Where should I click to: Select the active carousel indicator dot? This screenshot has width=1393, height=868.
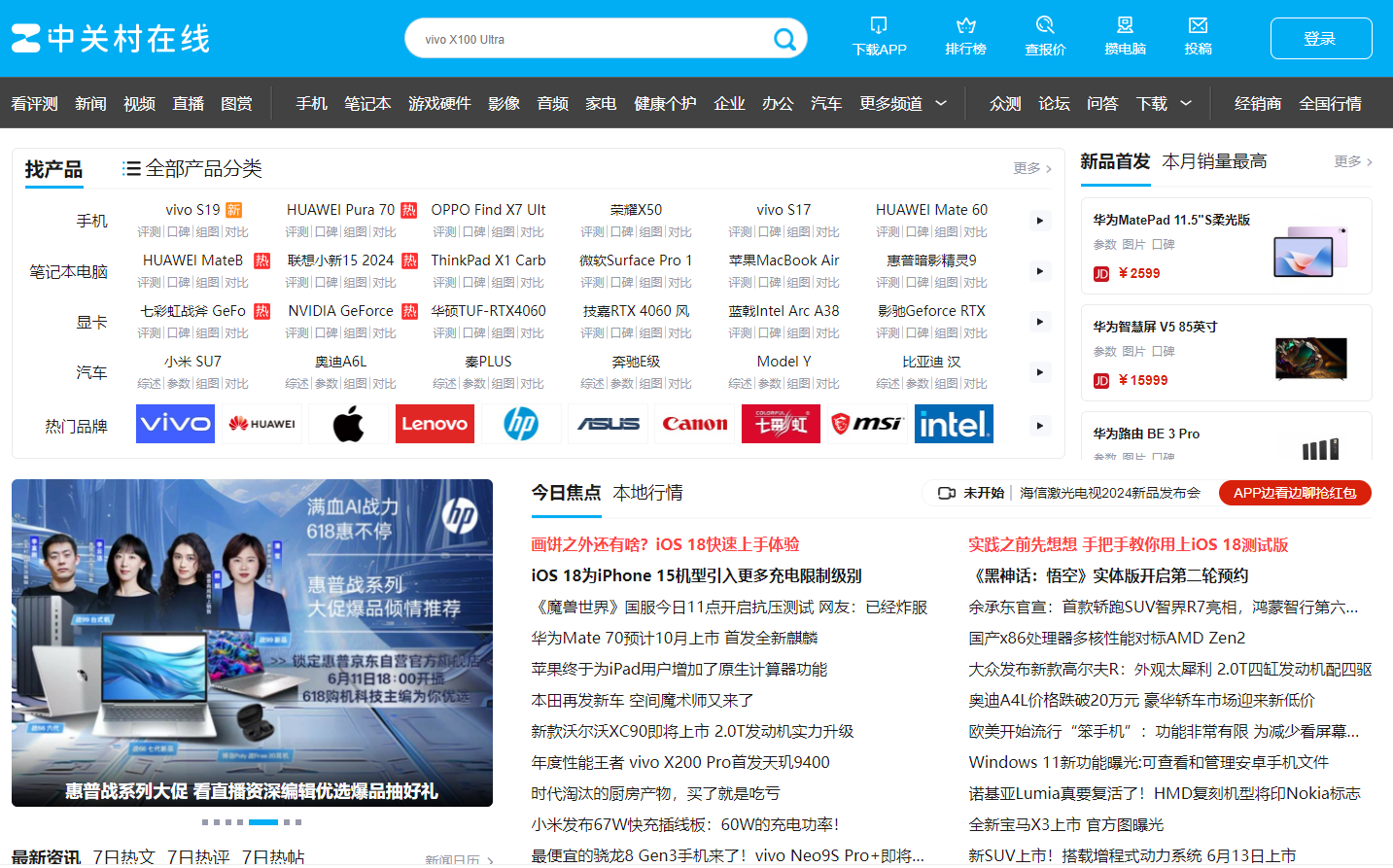coord(263,822)
